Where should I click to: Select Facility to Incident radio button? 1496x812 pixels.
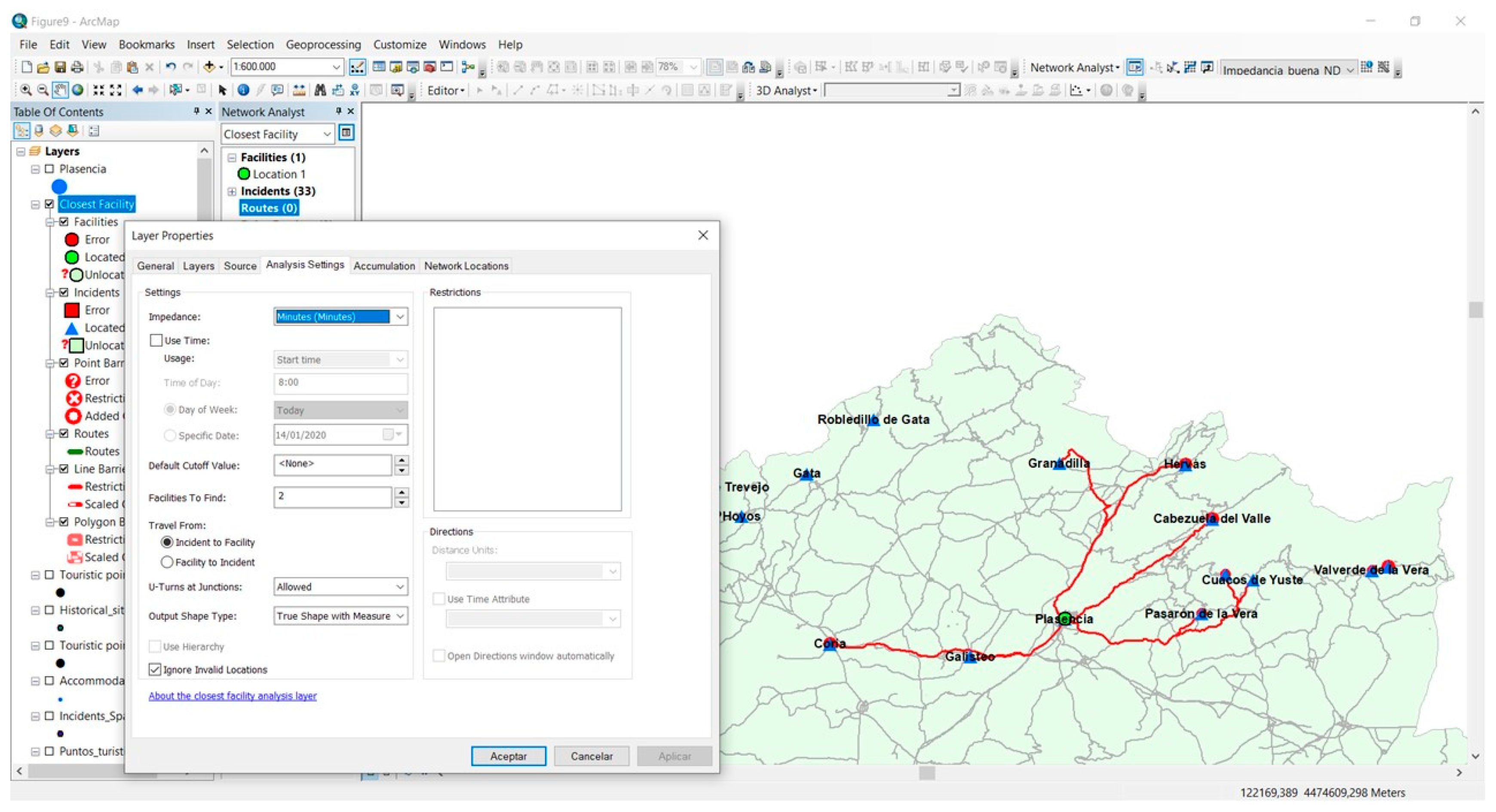(167, 562)
